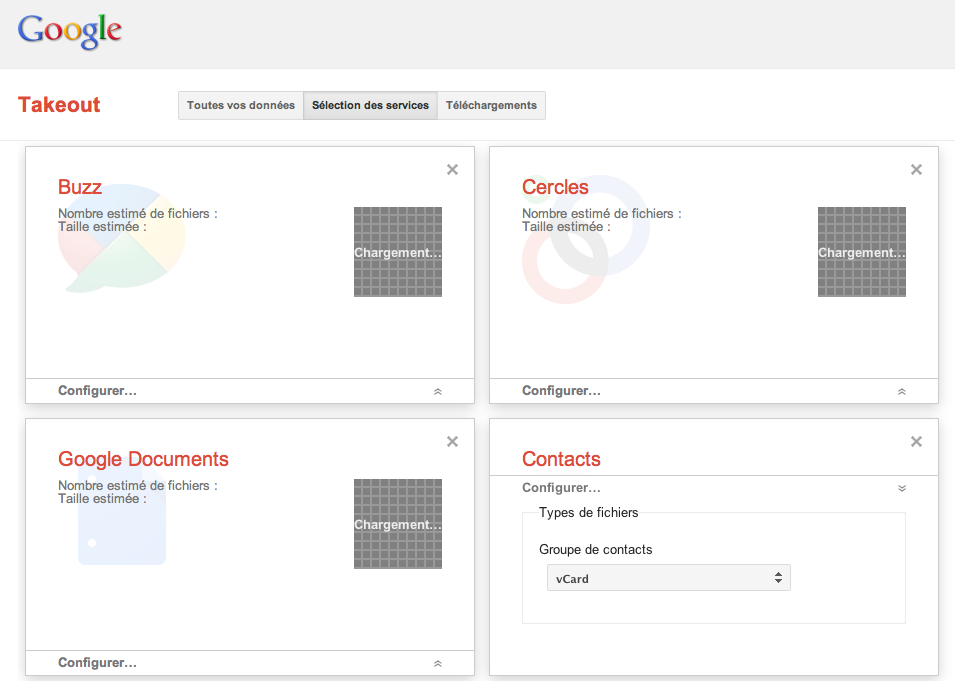Click Google Documents double-chevron up arrow
This screenshot has height=681, width=955.
pos(438,663)
